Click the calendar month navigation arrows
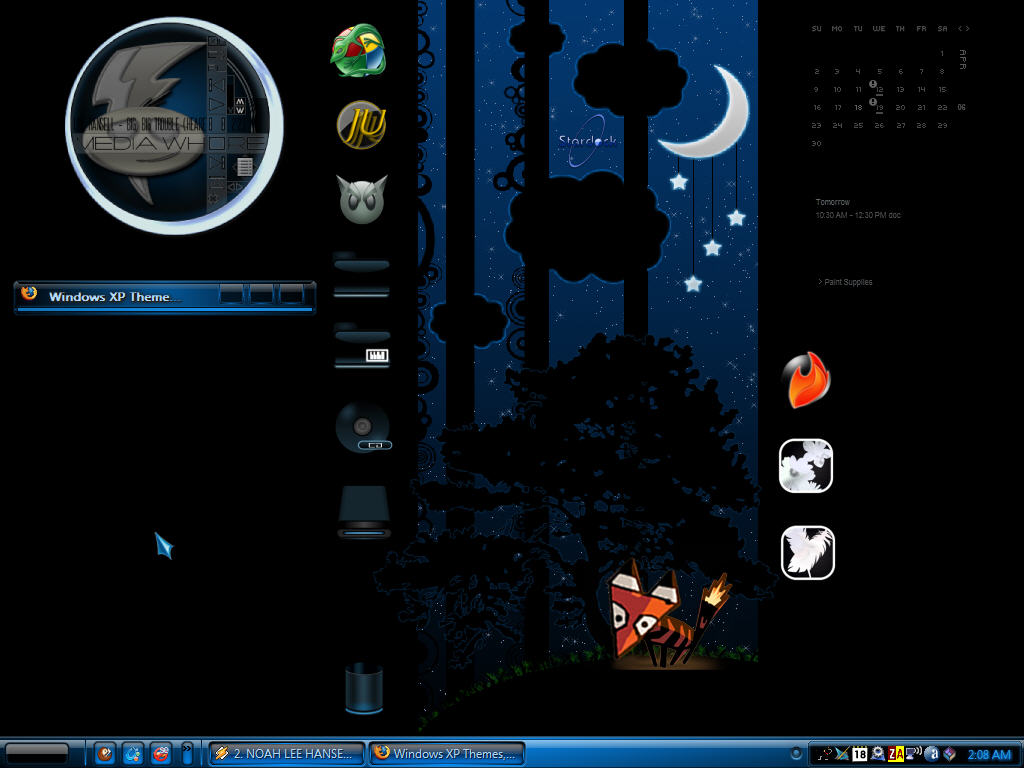The height and width of the screenshot is (768, 1024). pos(963,29)
